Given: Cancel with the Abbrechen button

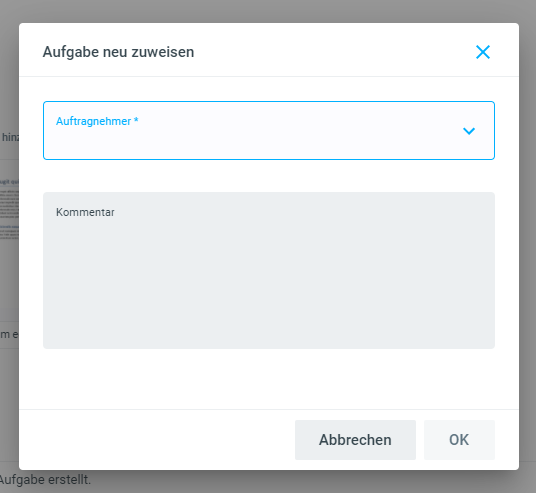Looking at the screenshot, I should click(355, 440).
